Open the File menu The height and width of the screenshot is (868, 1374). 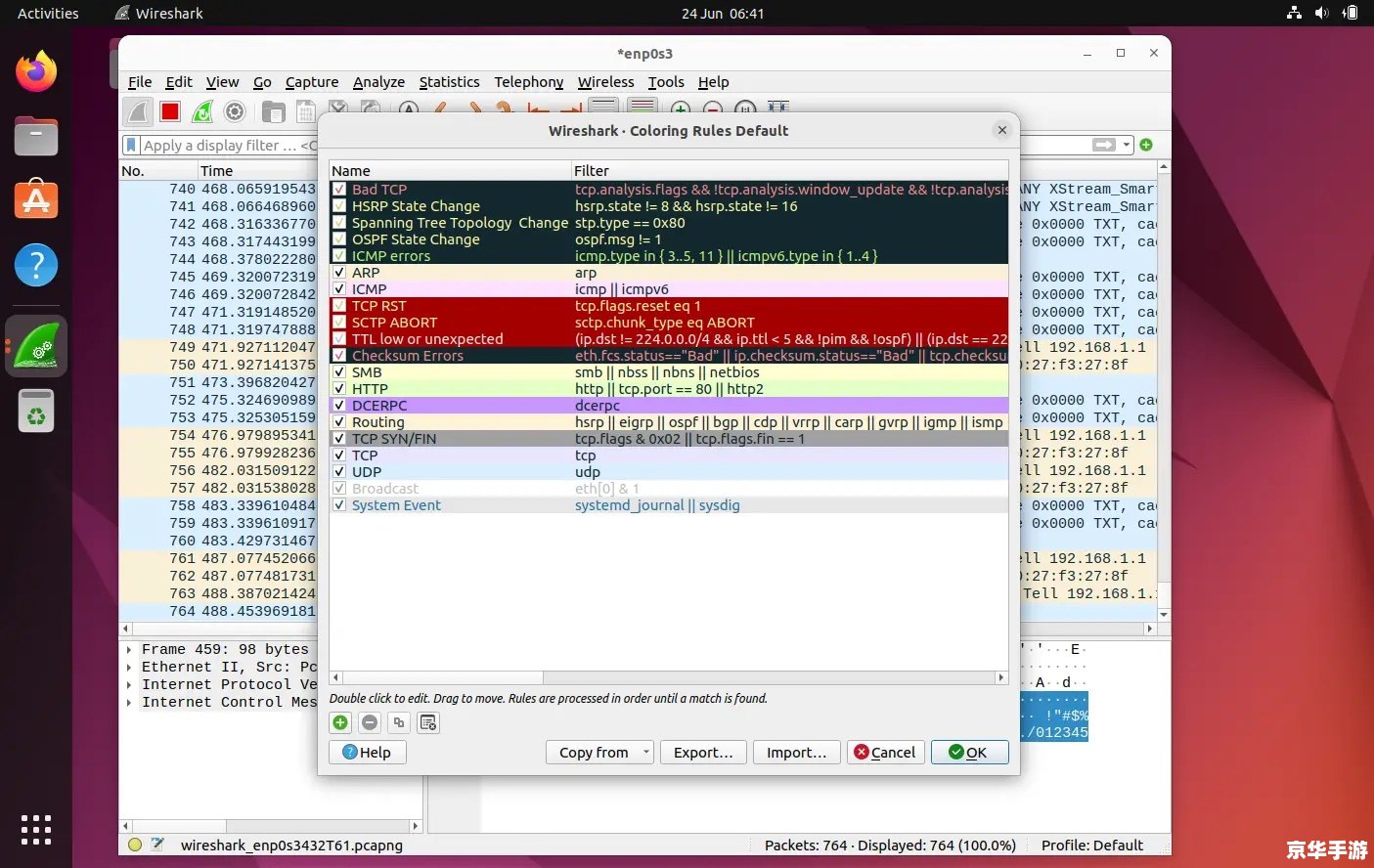140,82
